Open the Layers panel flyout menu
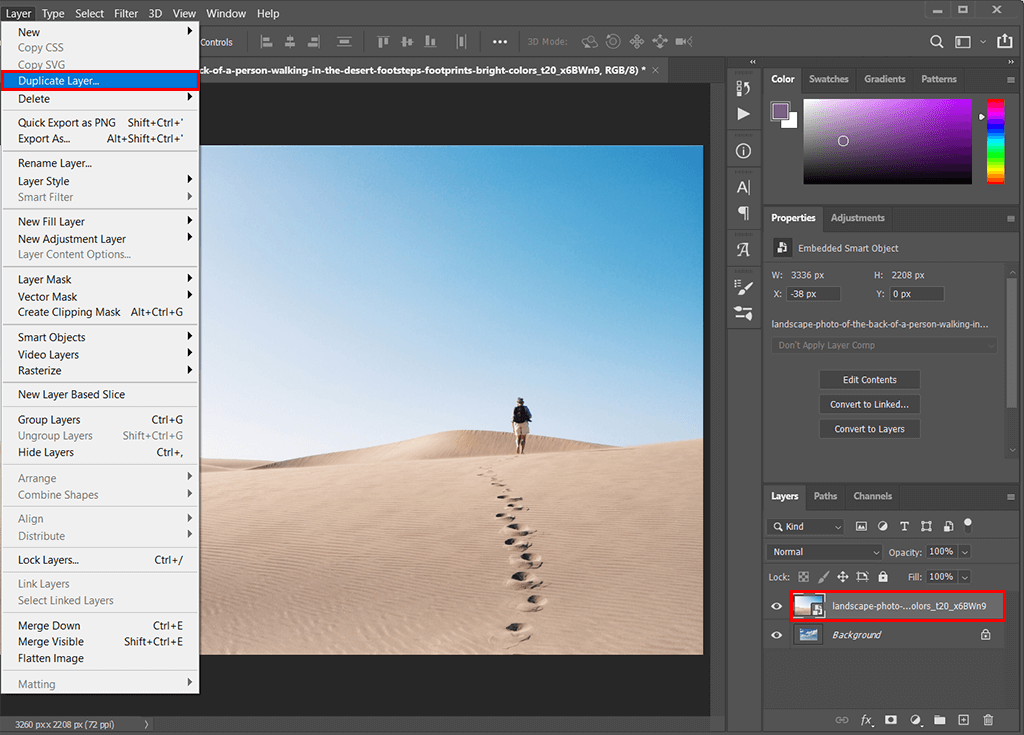This screenshot has width=1024, height=735. tap(1010, 497)
